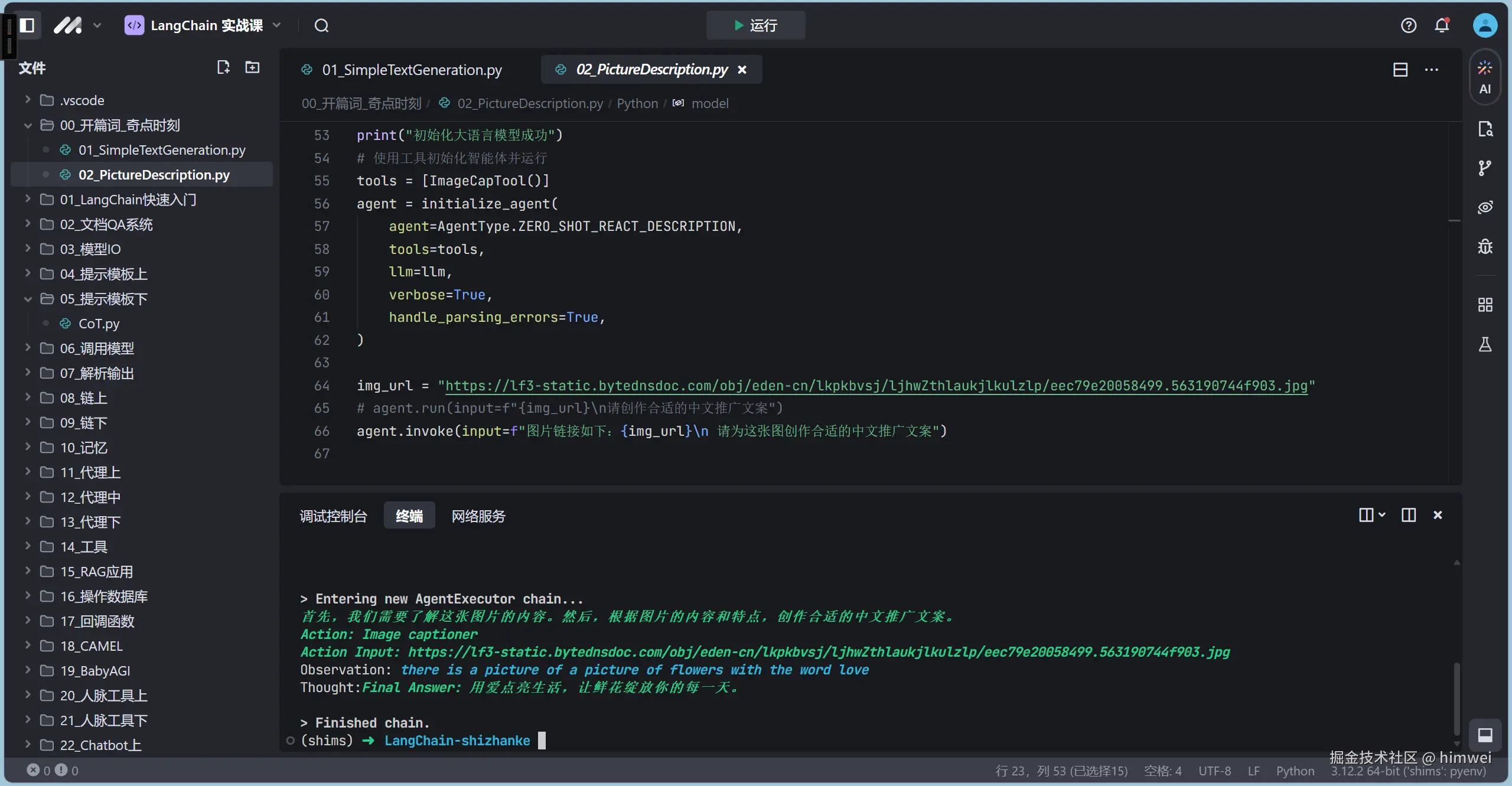Open the AI assistant panel
This screenshot has width=1512, height=786.
pyautogui.click(x=1485, y=77)
